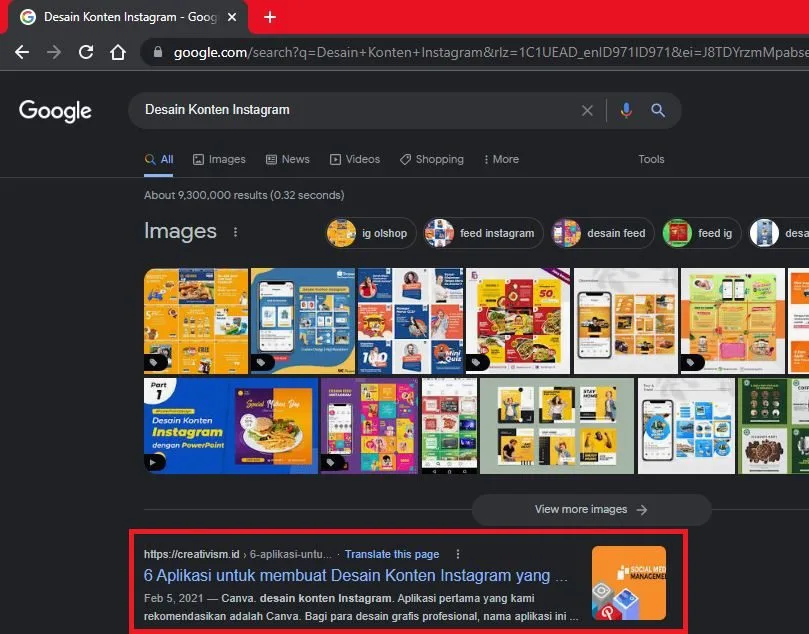Select the 'feed instagram' suggestion chip
Screen dimensions: 809x634
click(x=482, y=232)
